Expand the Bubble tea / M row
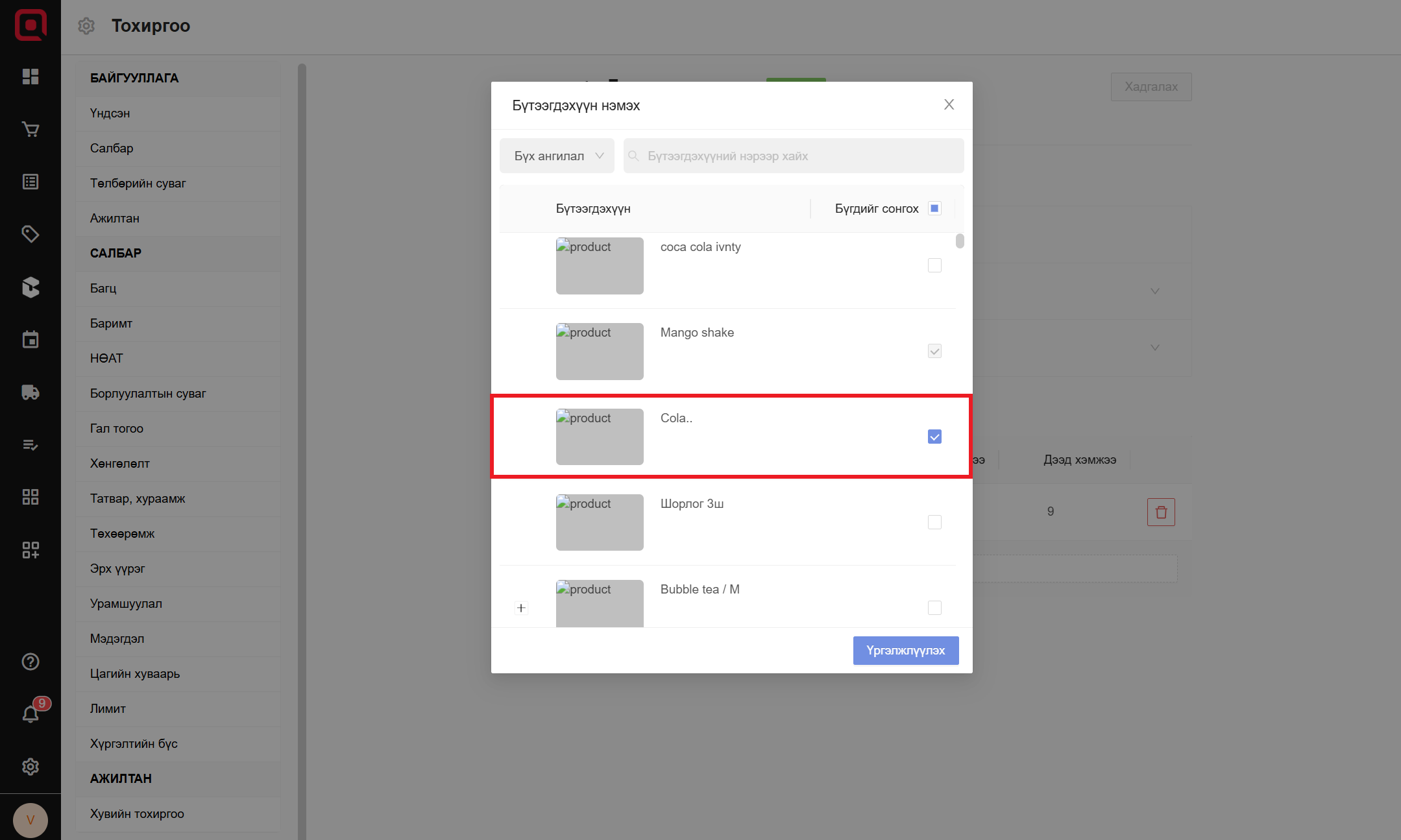1401x840 pixels. point(521,608)
